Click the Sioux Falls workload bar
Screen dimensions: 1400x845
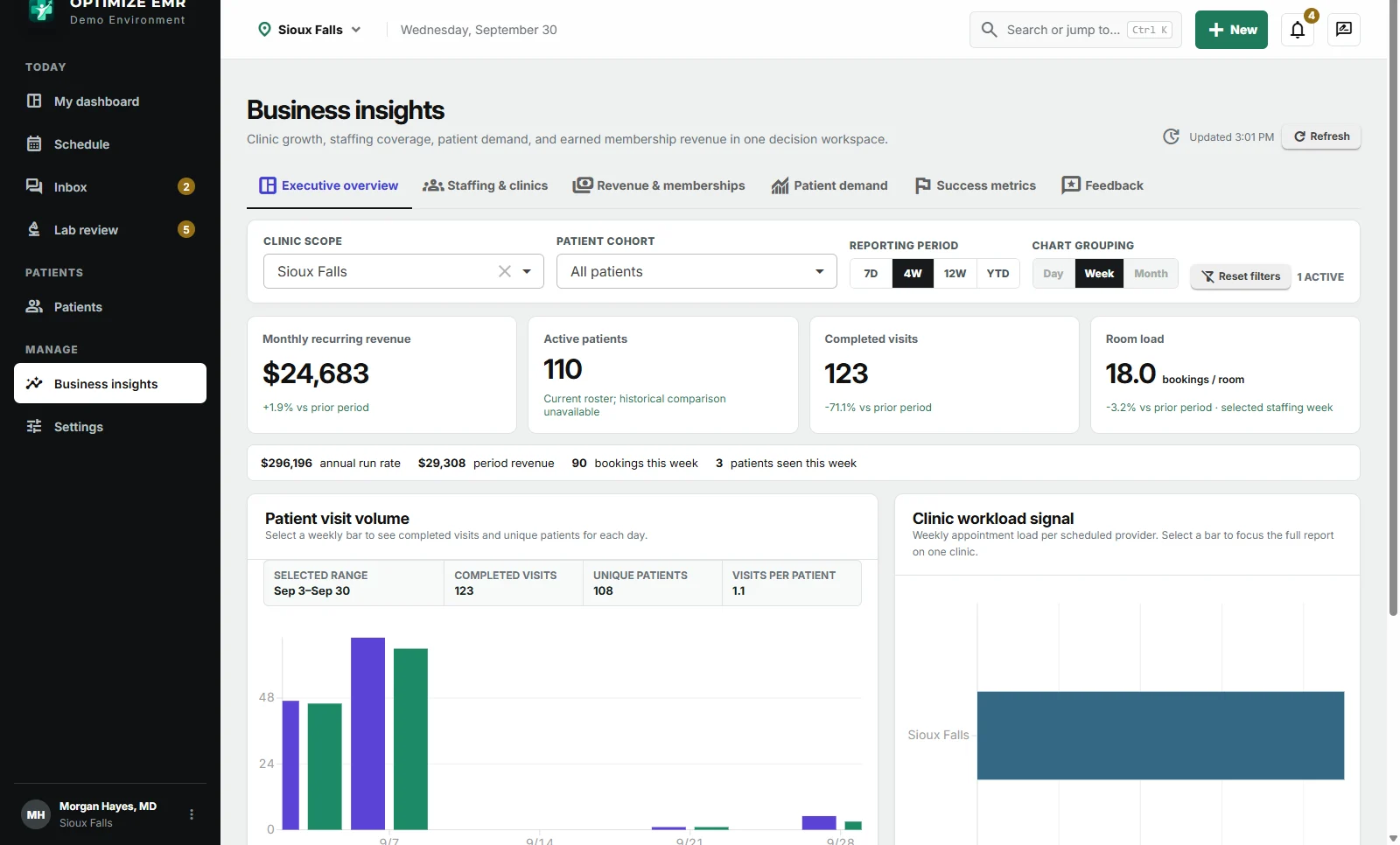tap(1160, 736)
